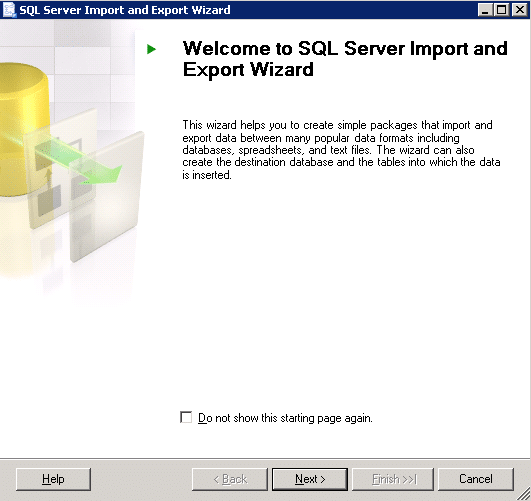Go back using the Back button
The width and height of the screenshot is (531, 501).
(230, 479)
